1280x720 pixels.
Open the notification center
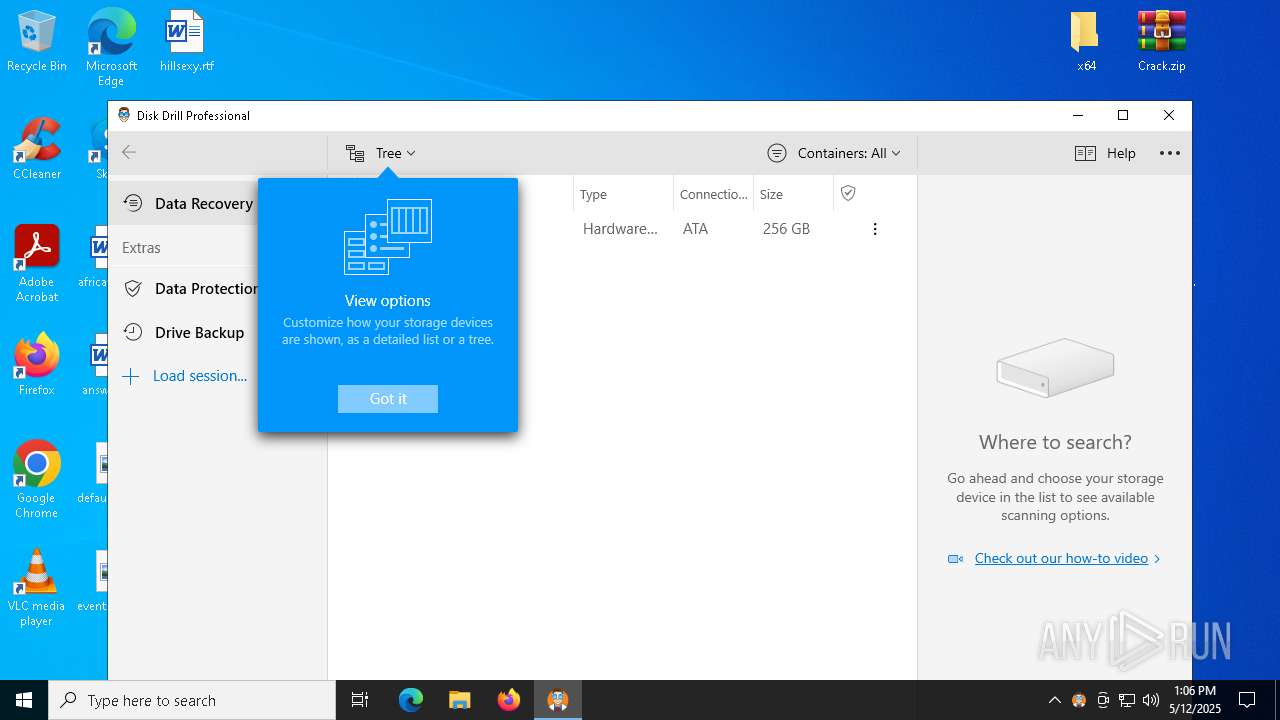(1247, 700)
